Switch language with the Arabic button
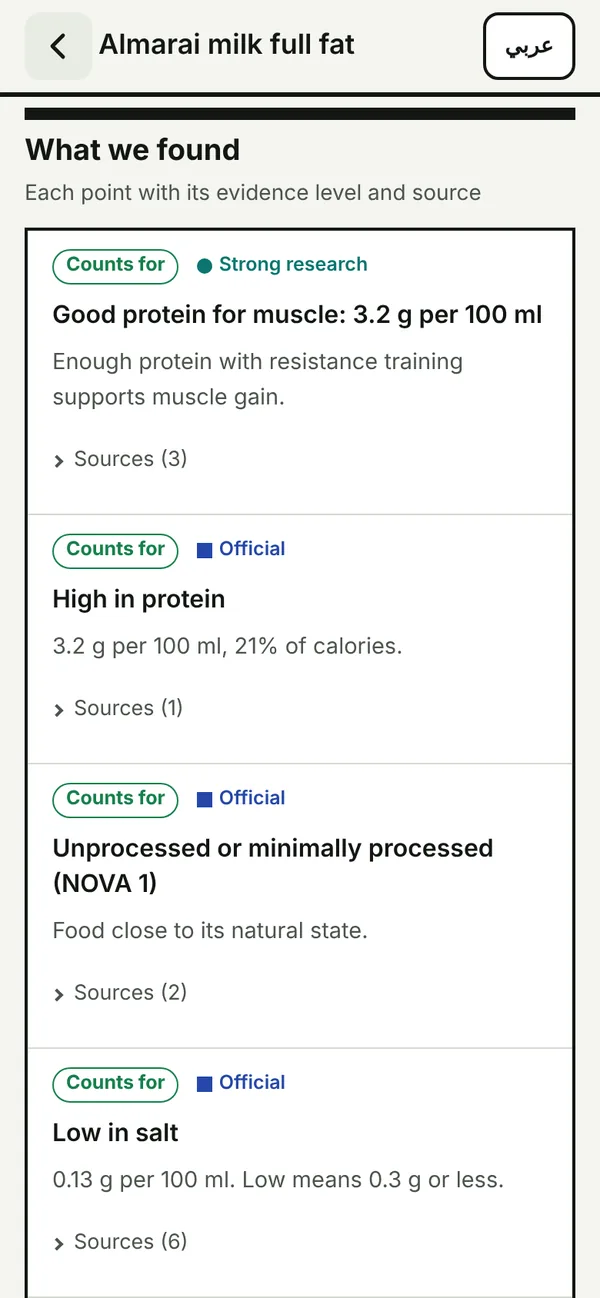 [529, 46]
